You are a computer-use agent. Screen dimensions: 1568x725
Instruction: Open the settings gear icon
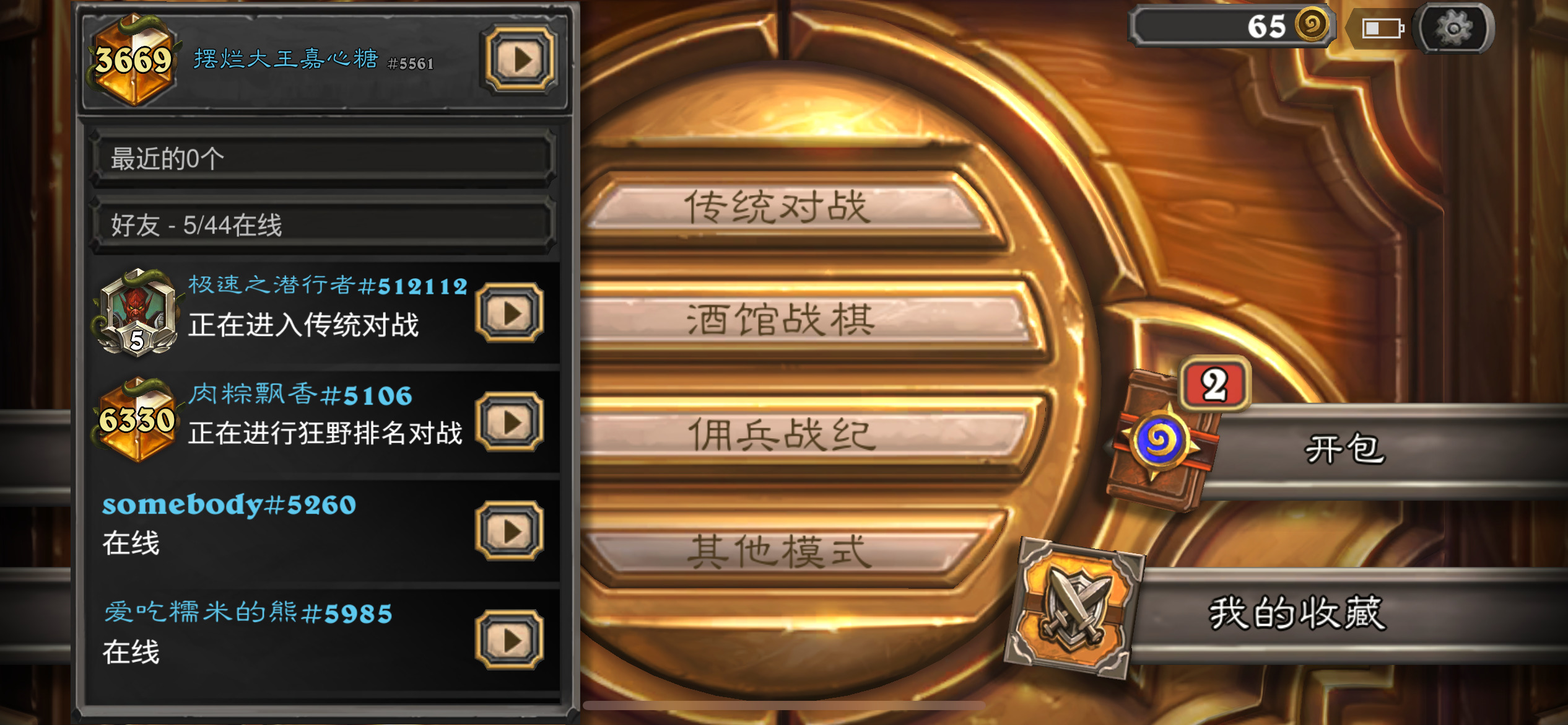[1453, 28]
